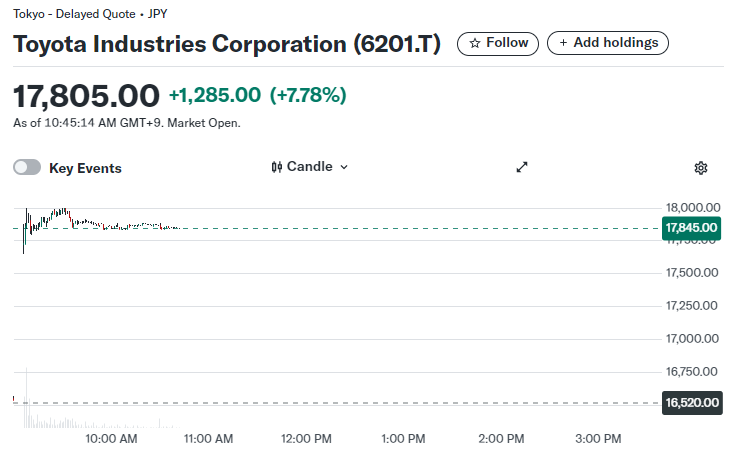This screenshot has width=729, height=457.
Task: Open chart settings via gear icon
Action: (x=700, y=168)
